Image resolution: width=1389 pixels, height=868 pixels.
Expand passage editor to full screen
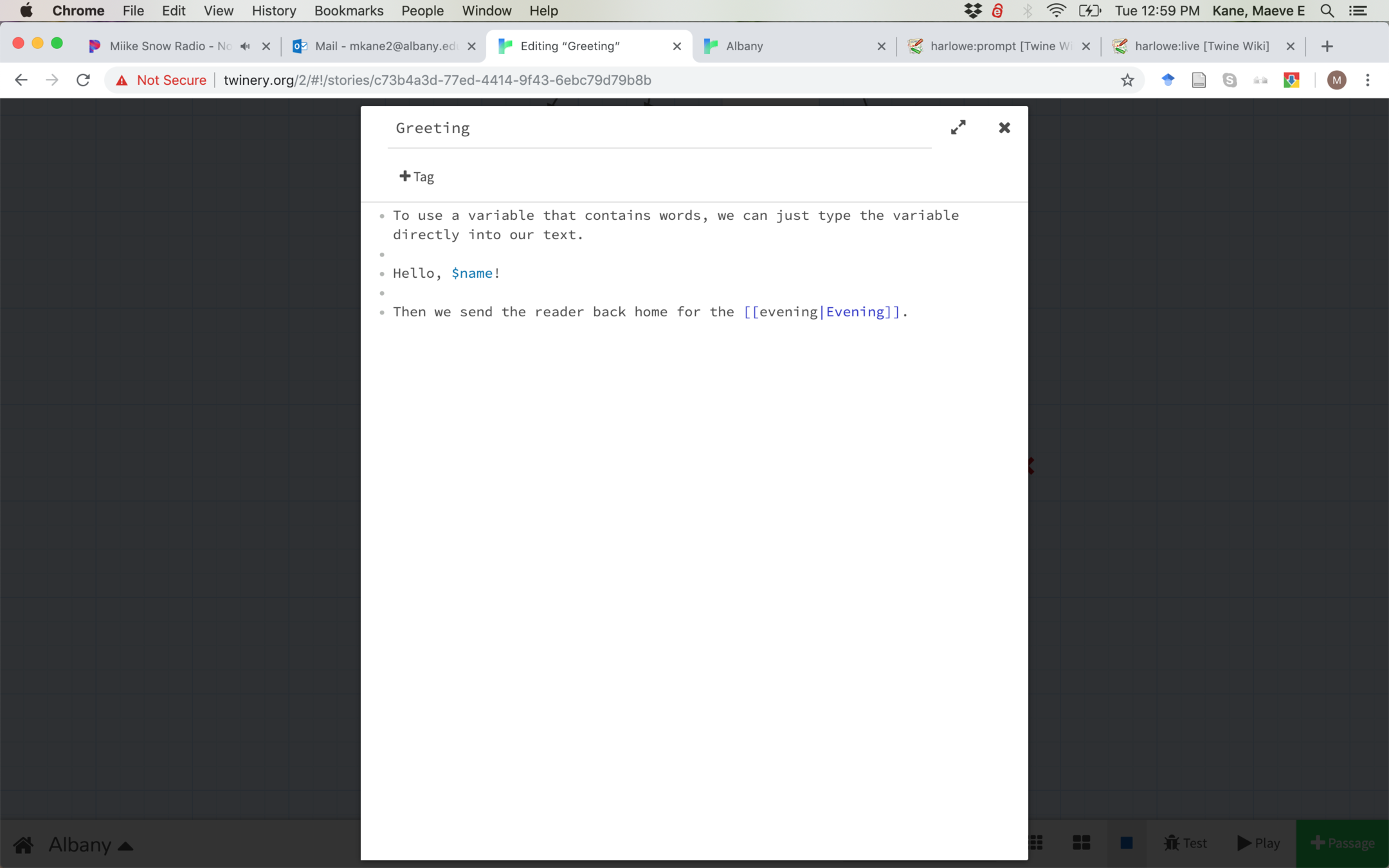(x=958, y=127)
